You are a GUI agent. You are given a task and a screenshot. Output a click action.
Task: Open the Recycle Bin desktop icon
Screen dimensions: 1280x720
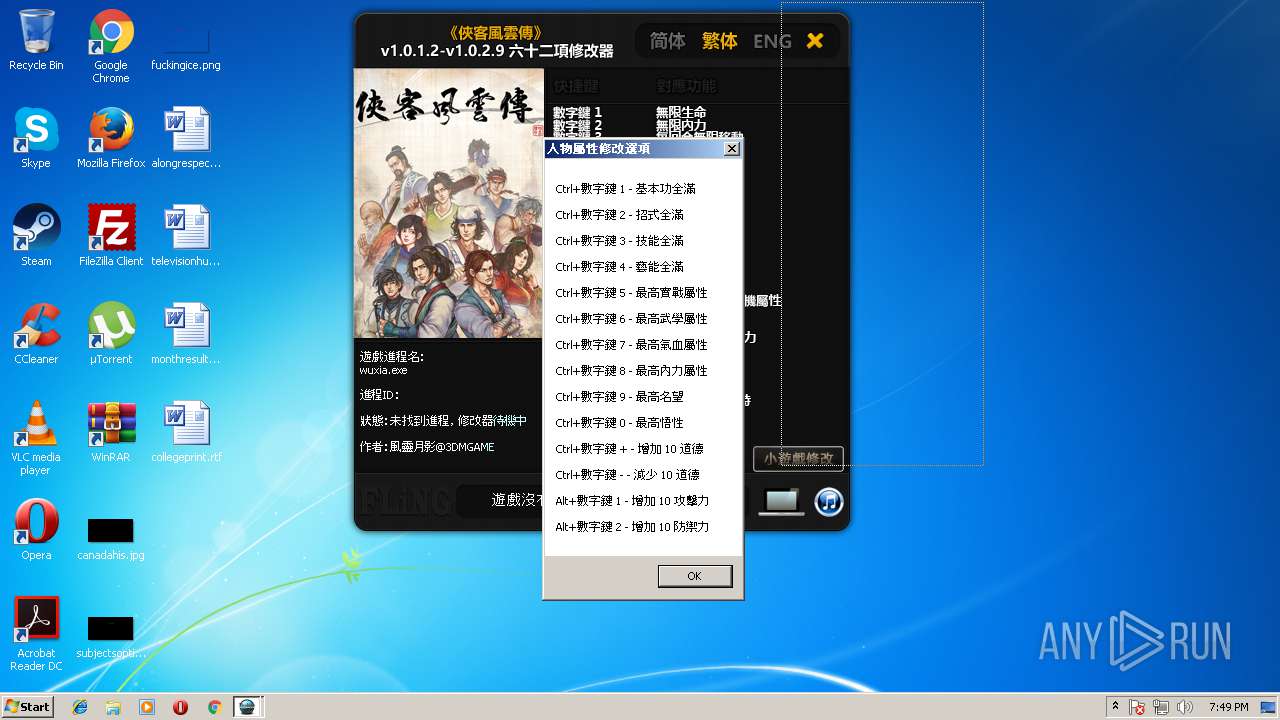click(x=36, y=40)
